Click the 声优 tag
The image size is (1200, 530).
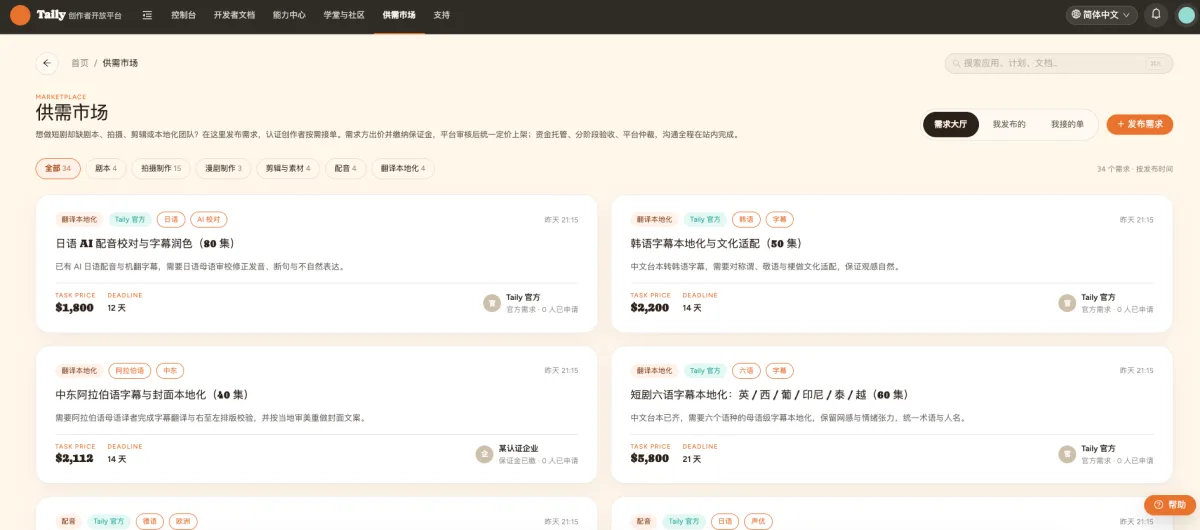click(x=757, y=521)
